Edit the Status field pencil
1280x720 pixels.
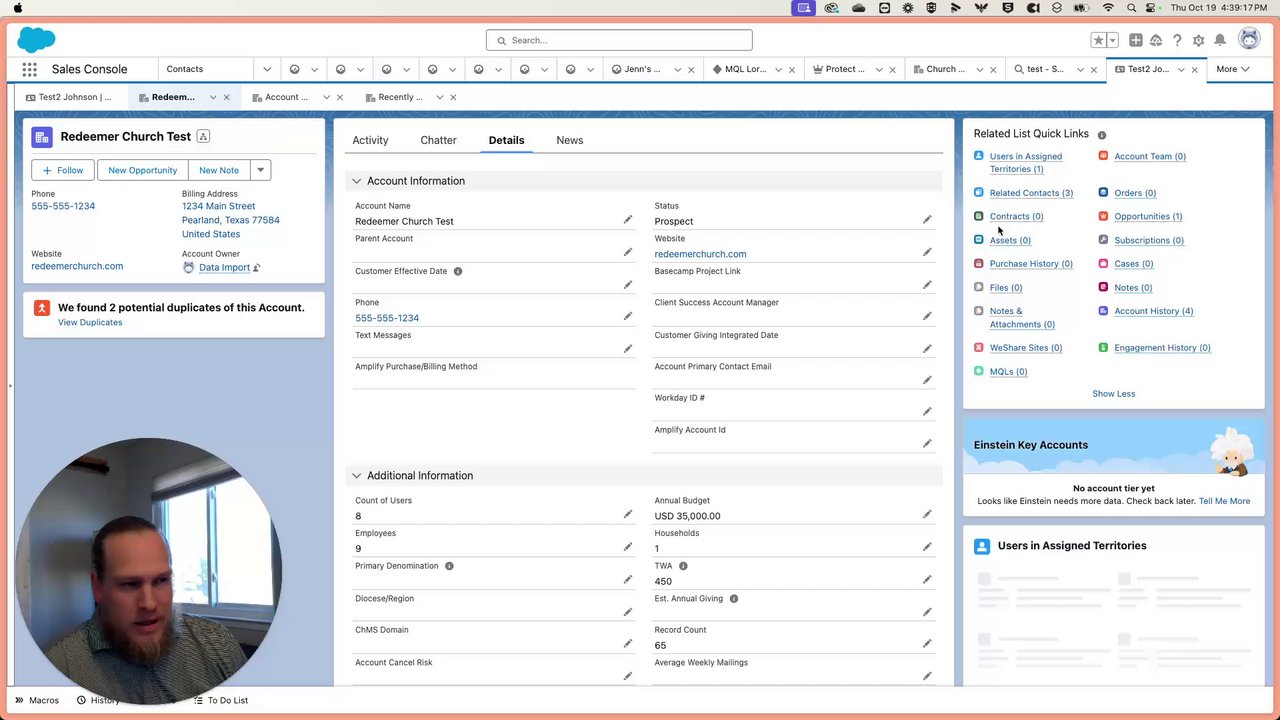[927, 219]
